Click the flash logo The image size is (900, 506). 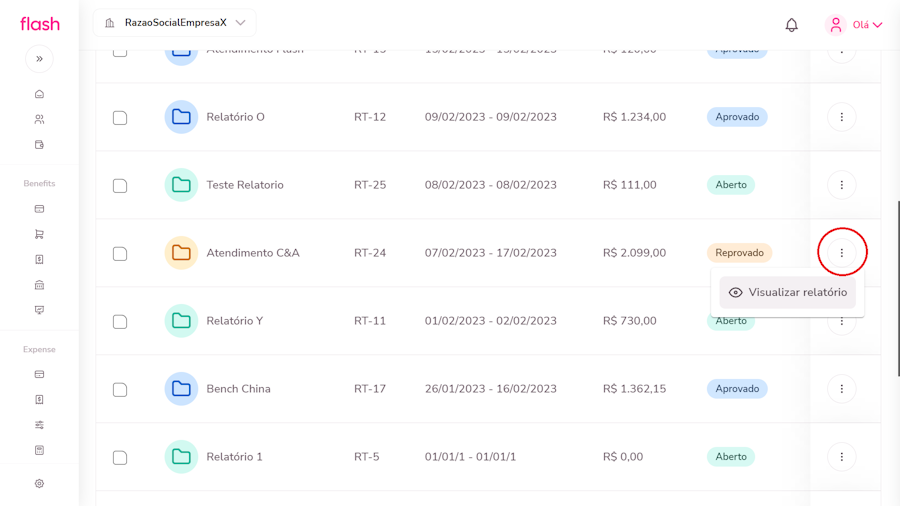pyautogui.click(x=40, y=24)
